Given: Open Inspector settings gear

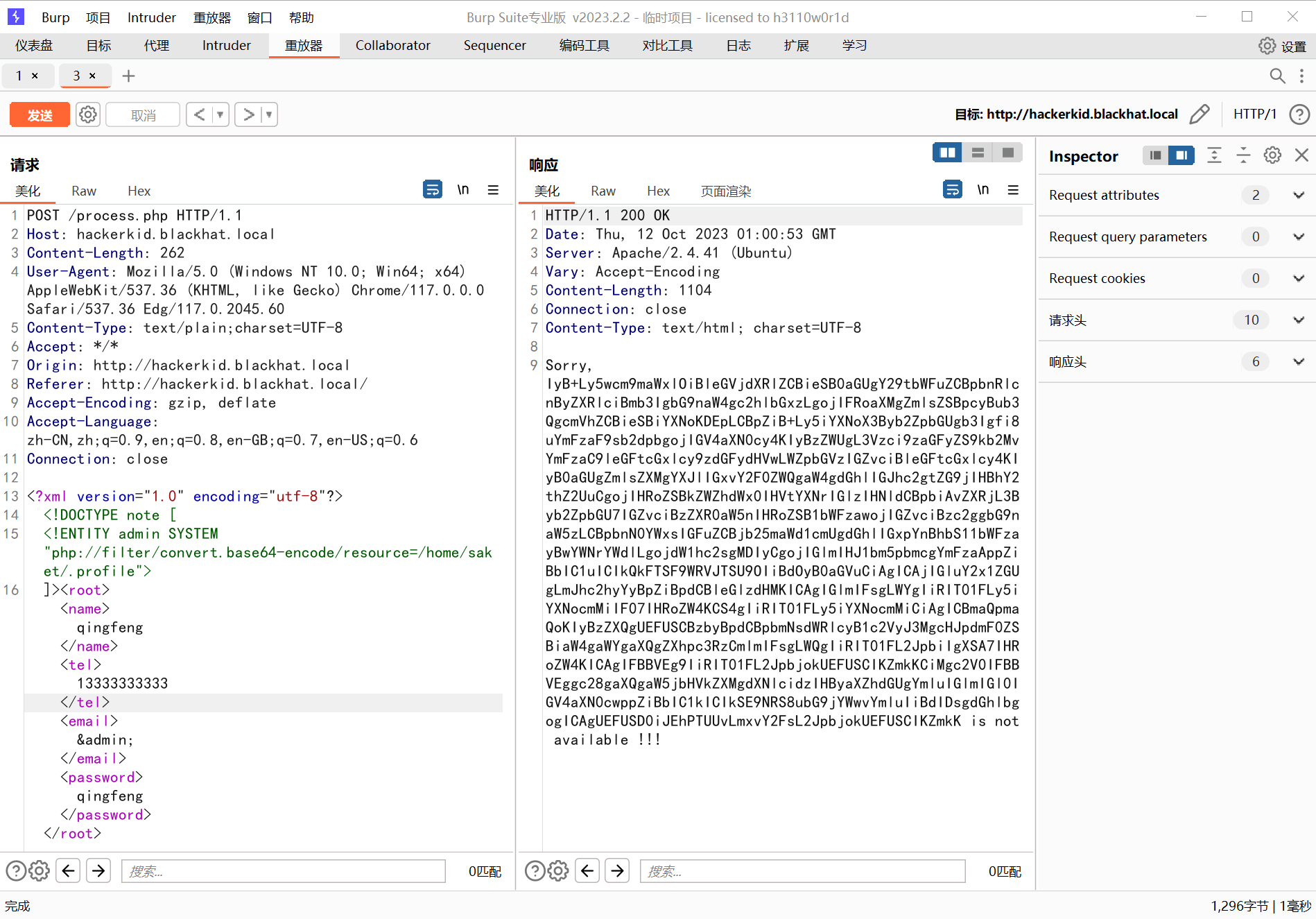Looking at the screenshot, I should (1272, 155).
